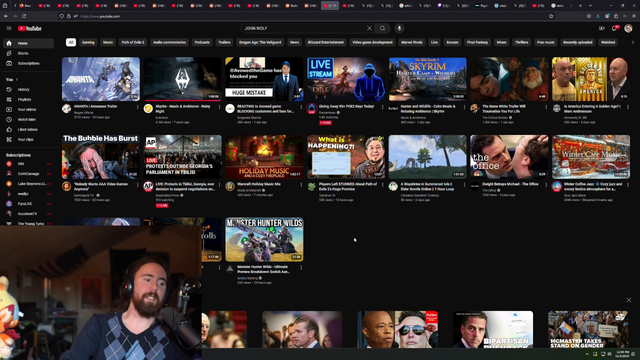Screen dimensions: 640x360
Task: Play The Bubble Has Burst thumbnail
Action: [x=101, y=157]
